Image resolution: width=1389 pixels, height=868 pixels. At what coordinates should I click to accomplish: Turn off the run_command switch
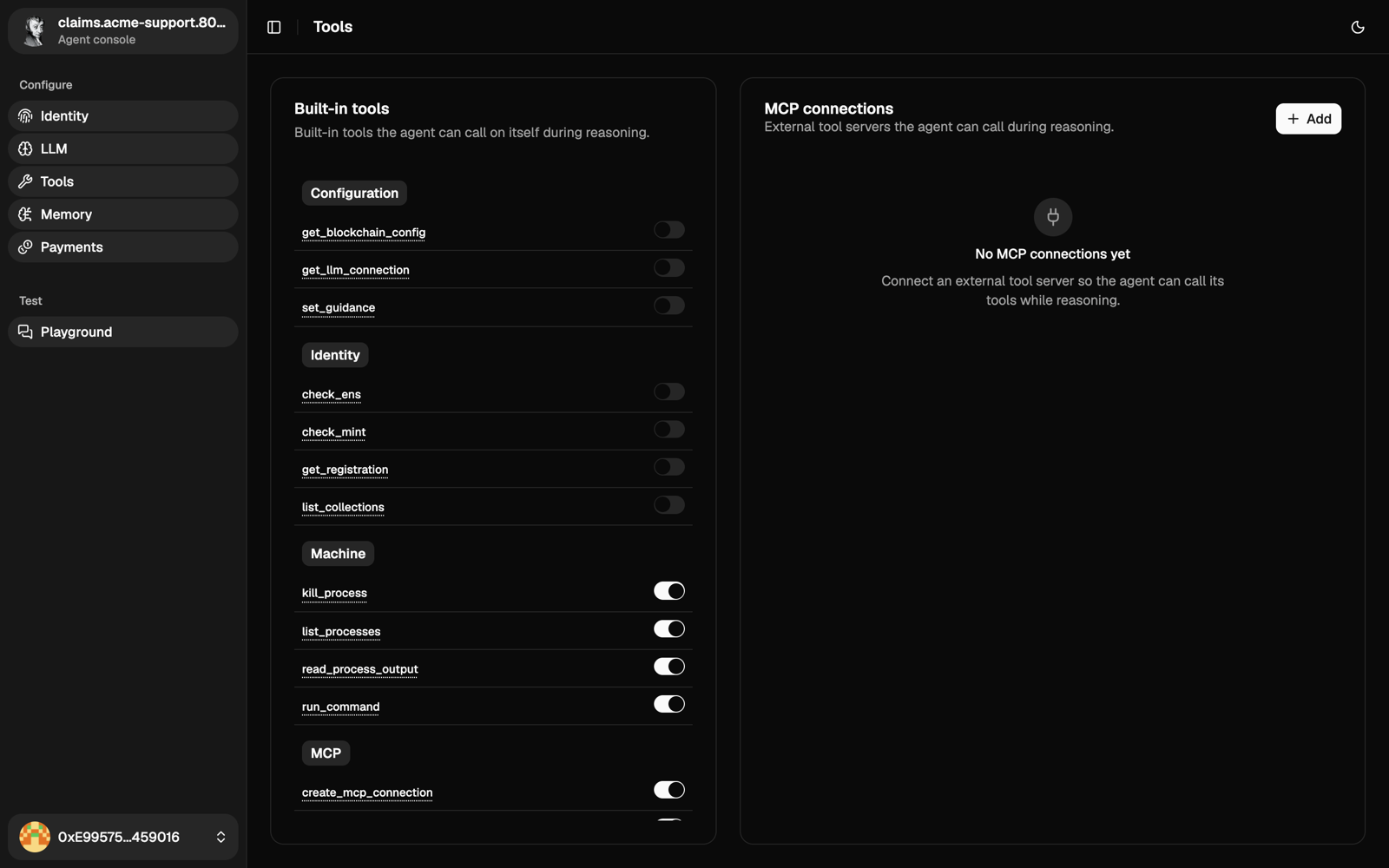tap(669, 704)
